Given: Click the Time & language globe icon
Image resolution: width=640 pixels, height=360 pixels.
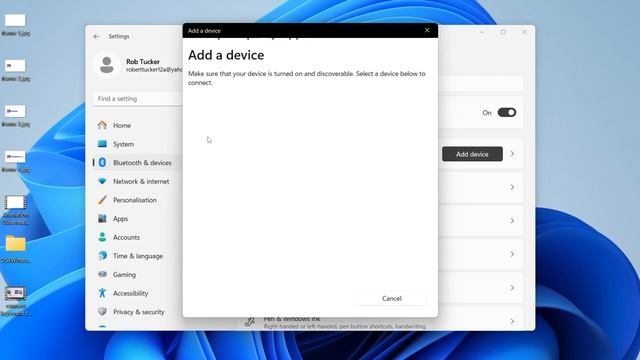Looking at the screenshot, I should [102, 256].
